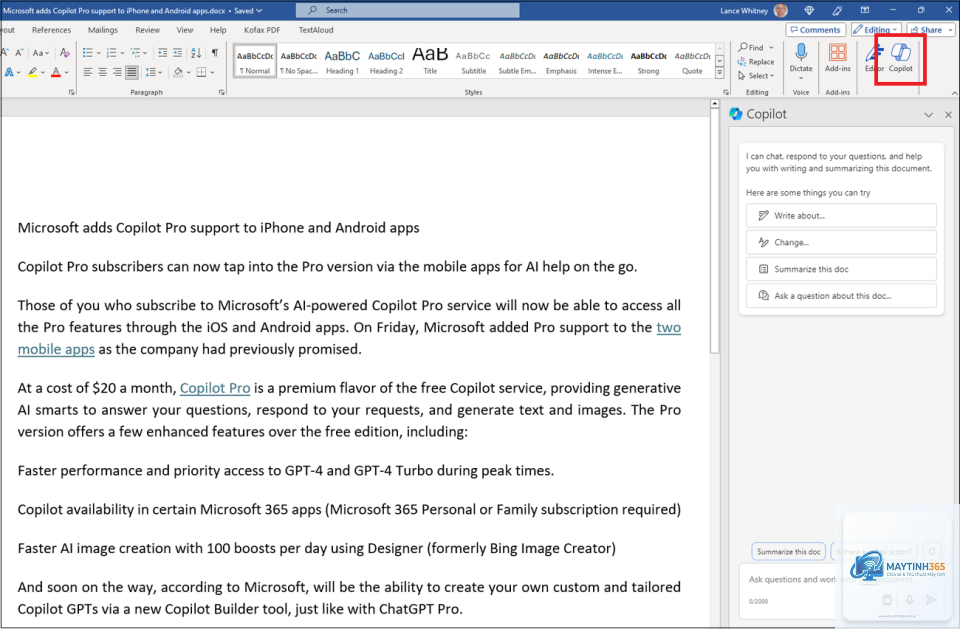Screen dimensions: 960x629
Task: Click the Lance Whitney account picture
Action: coord(781,10)
